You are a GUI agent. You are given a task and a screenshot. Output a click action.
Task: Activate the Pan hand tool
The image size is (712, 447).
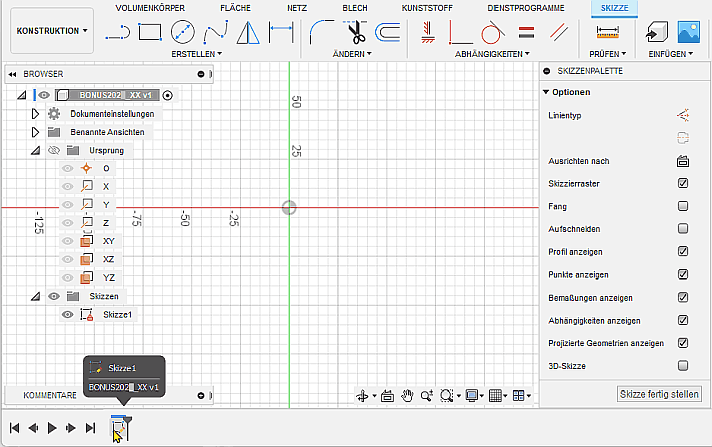point(408,396)
